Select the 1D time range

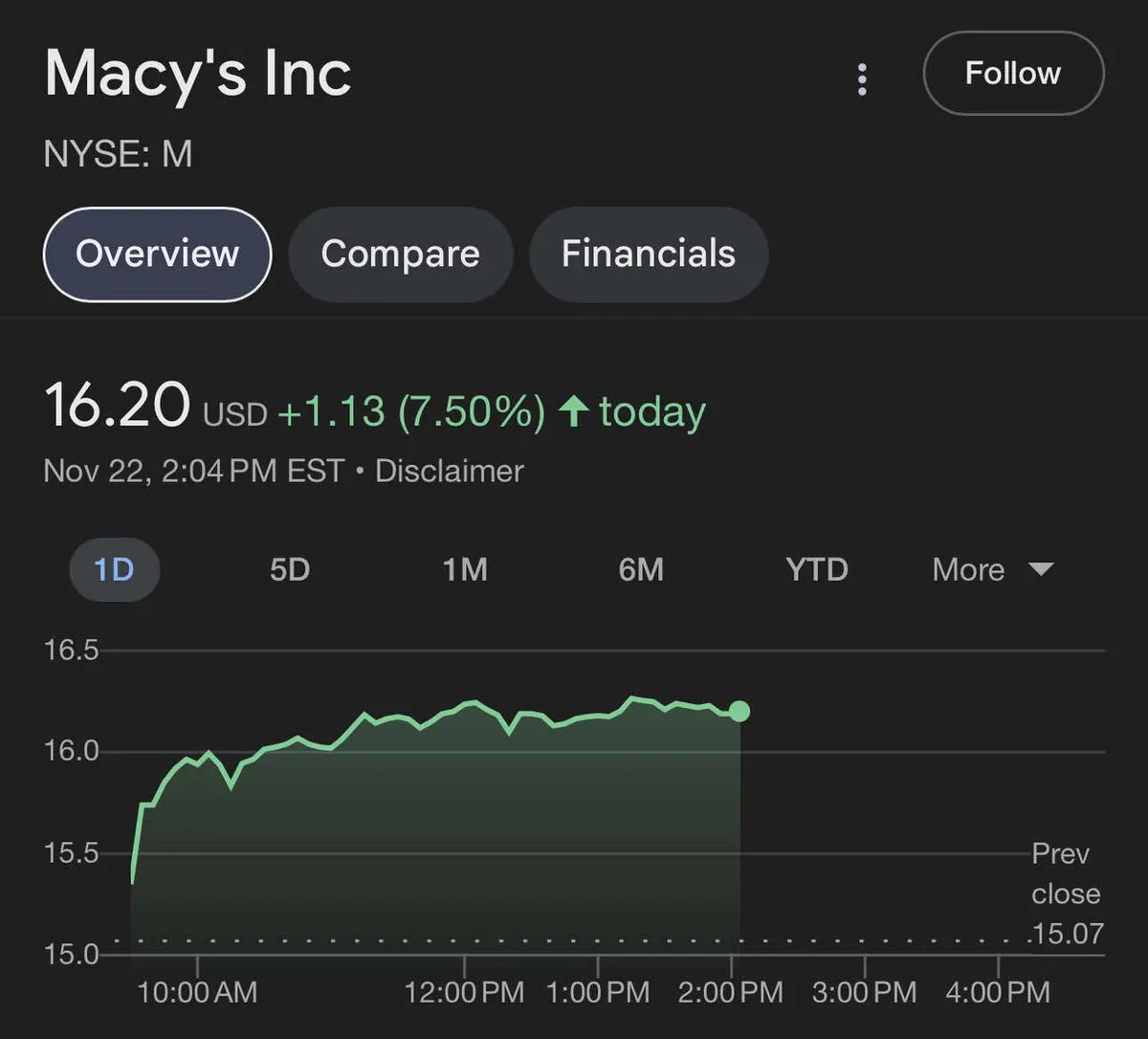(x=114, y=570)
